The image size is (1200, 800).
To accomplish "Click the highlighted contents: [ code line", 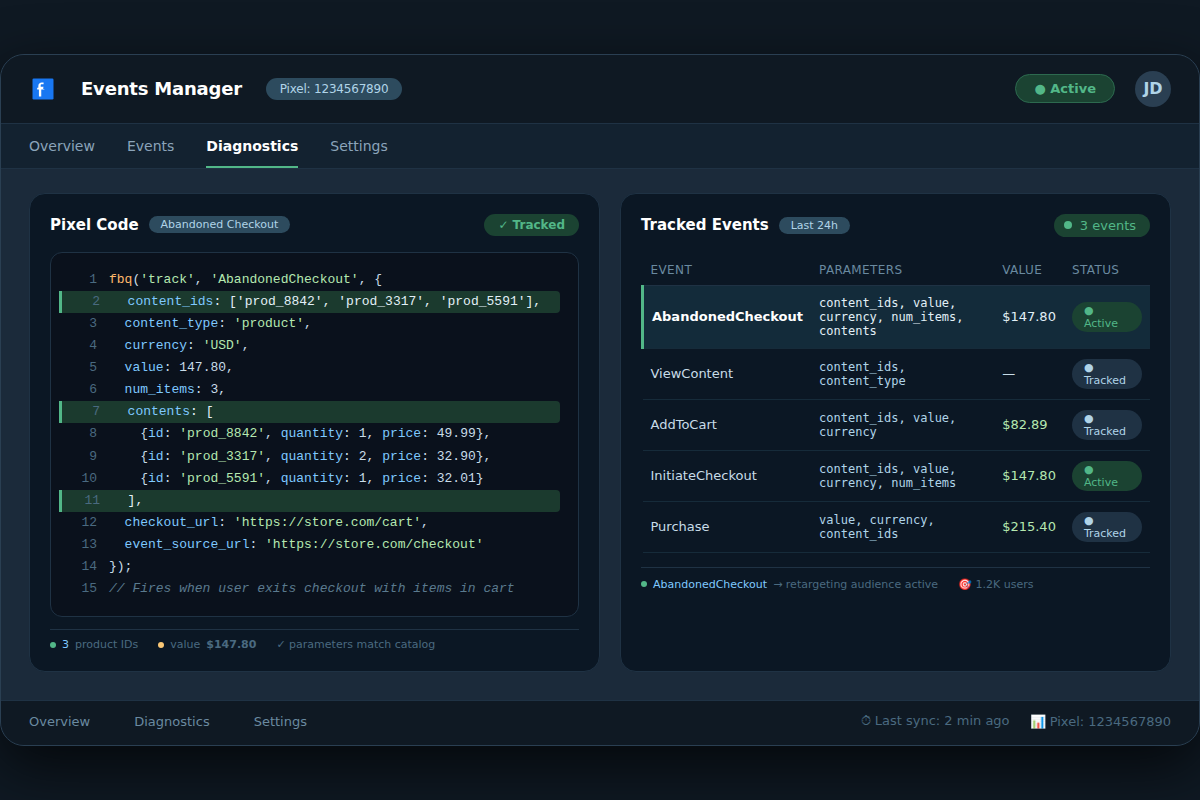I will coord(309,412).
